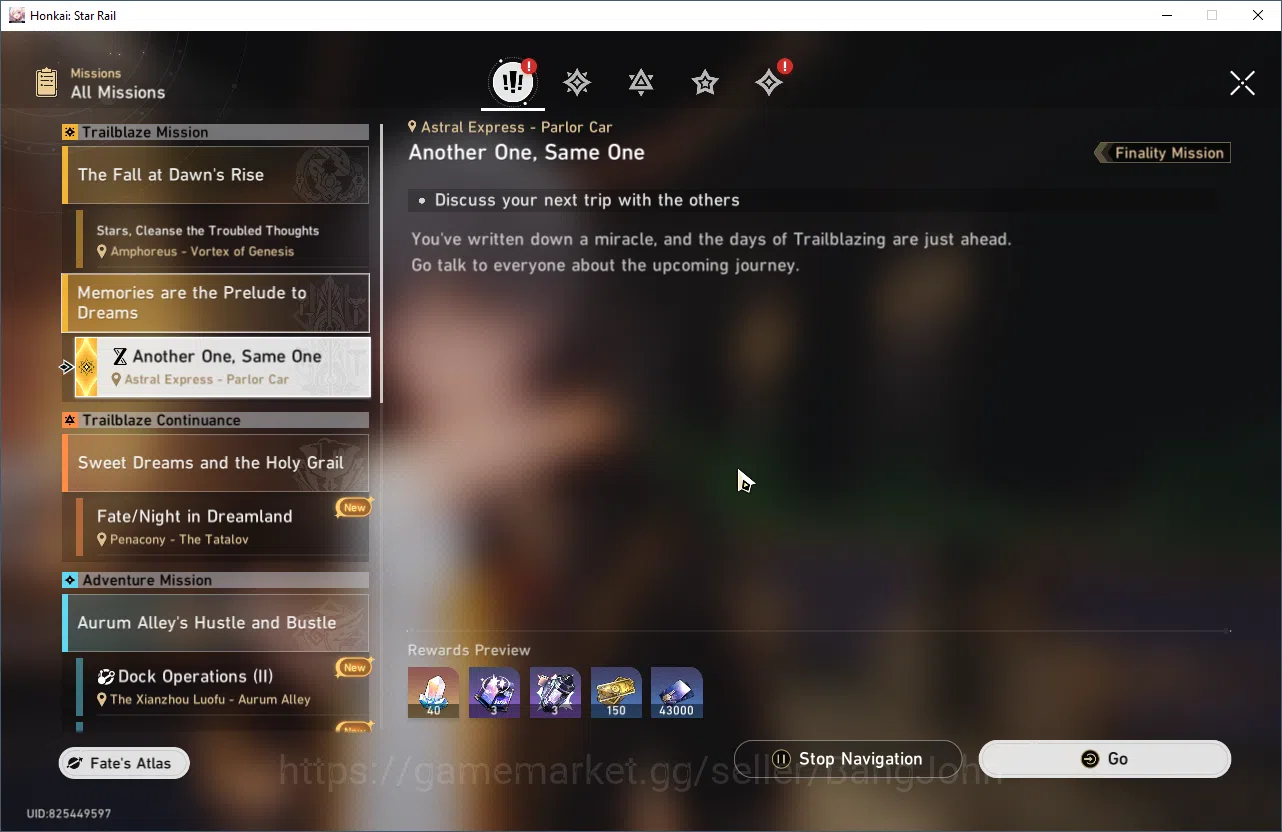Open Sweet Dreams and the Holy Grail
This screenshot has height=832, width=1282.
pyautogui.click(x=215, y=463)
